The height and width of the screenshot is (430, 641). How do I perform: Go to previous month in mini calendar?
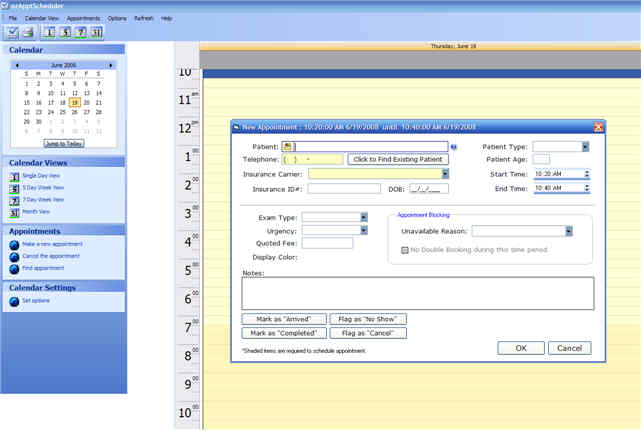coord(17,65)
